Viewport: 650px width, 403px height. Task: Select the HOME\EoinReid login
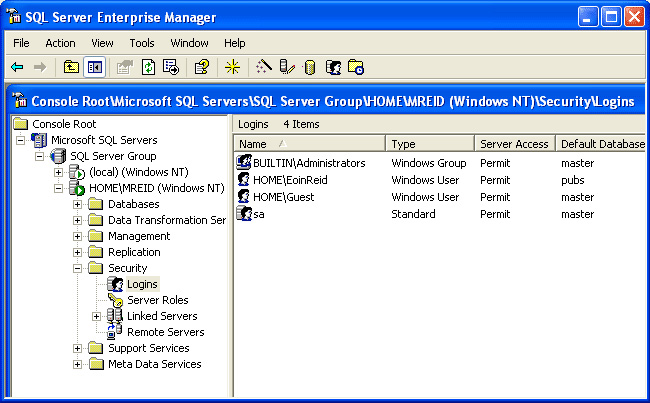(x=290, y=180)
